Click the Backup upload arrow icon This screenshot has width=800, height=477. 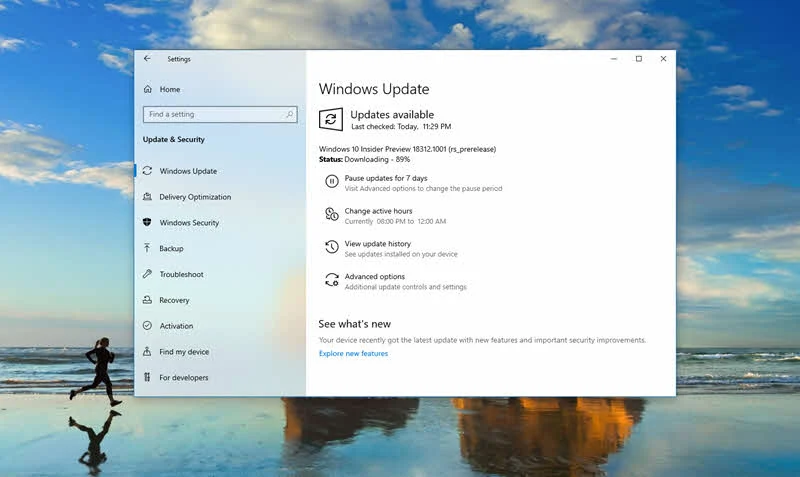click(147, 248)
